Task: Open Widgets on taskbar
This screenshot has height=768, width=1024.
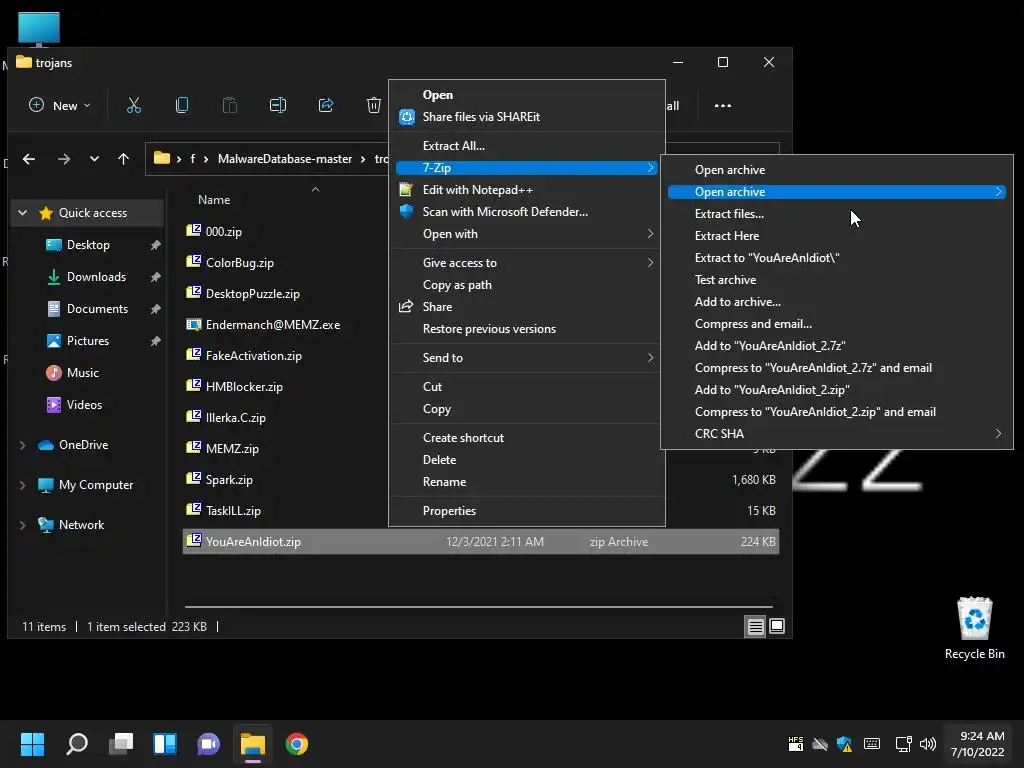Action: click(x=165, y=744)
